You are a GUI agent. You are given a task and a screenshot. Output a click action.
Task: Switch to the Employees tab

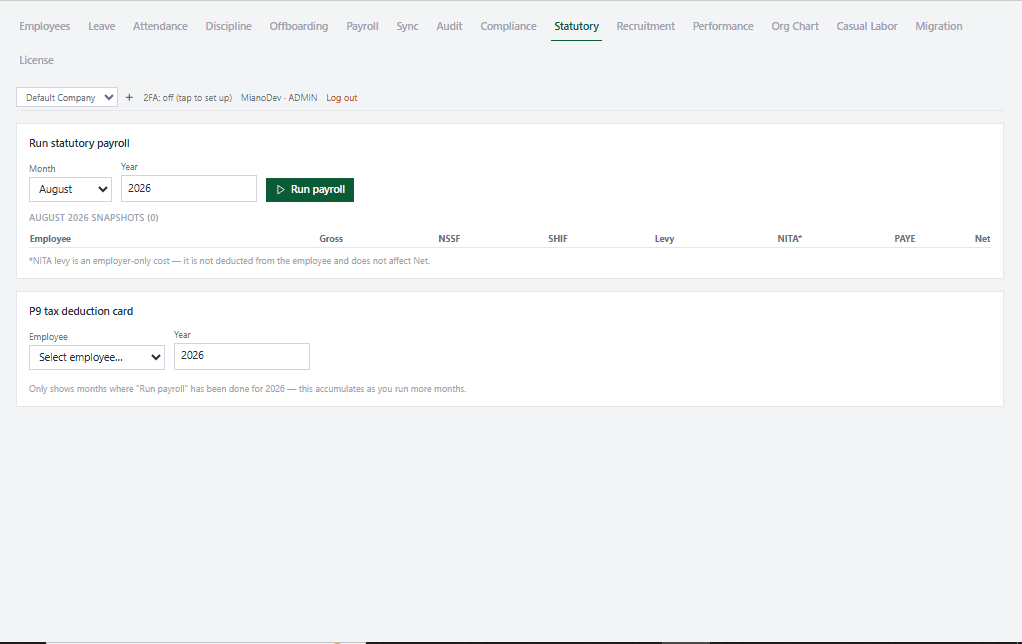(x=44, y=26)
